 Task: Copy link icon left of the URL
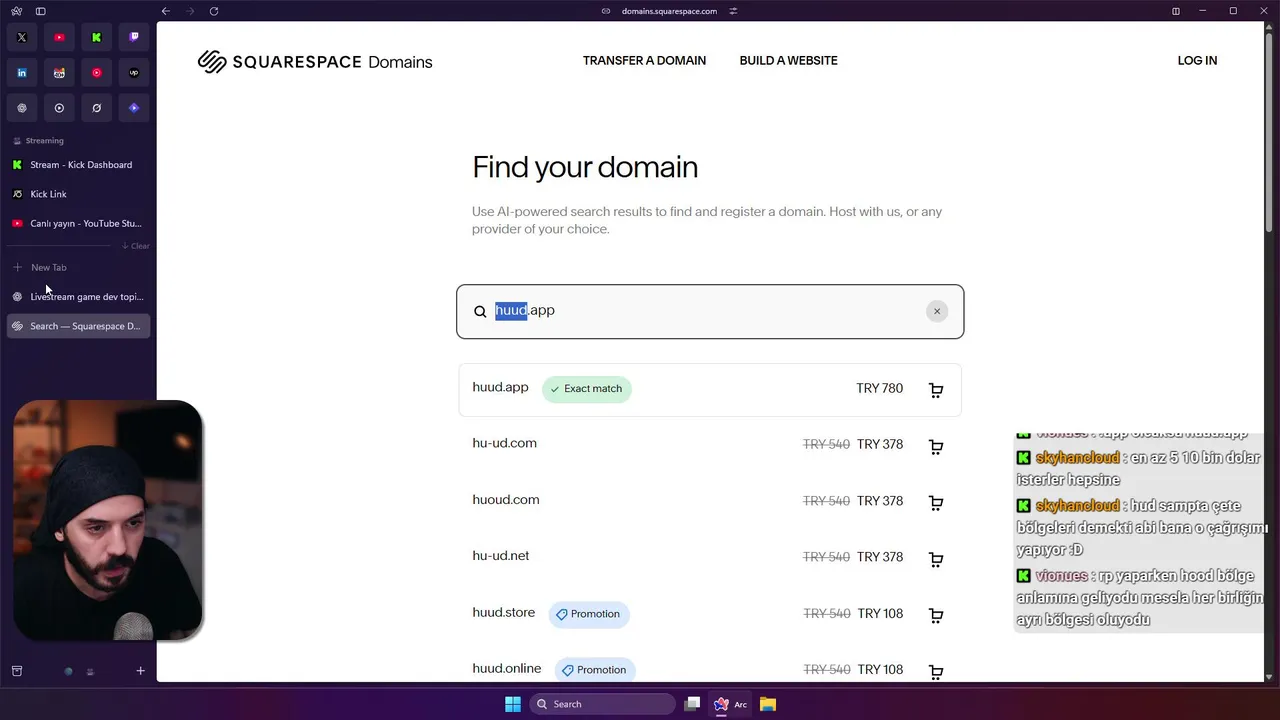click(606, 11)
